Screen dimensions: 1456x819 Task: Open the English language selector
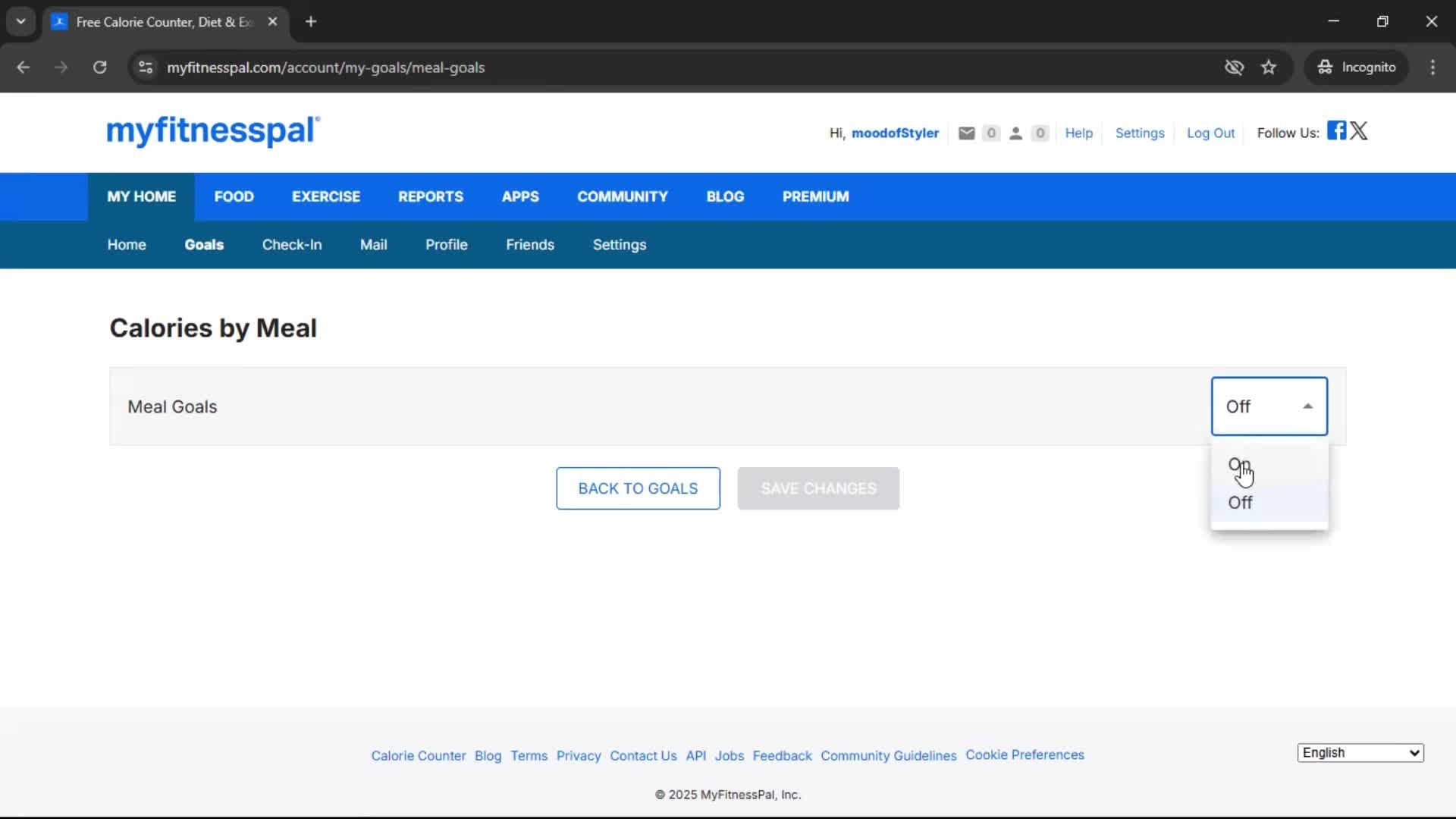tap(1360, 753)
